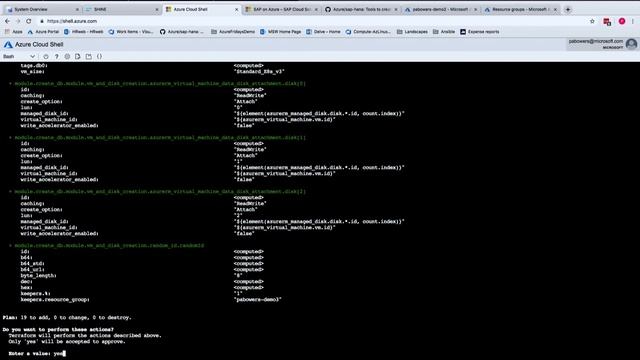Switch to the Azure/sap-hana GitHub tab

point(361,9)
